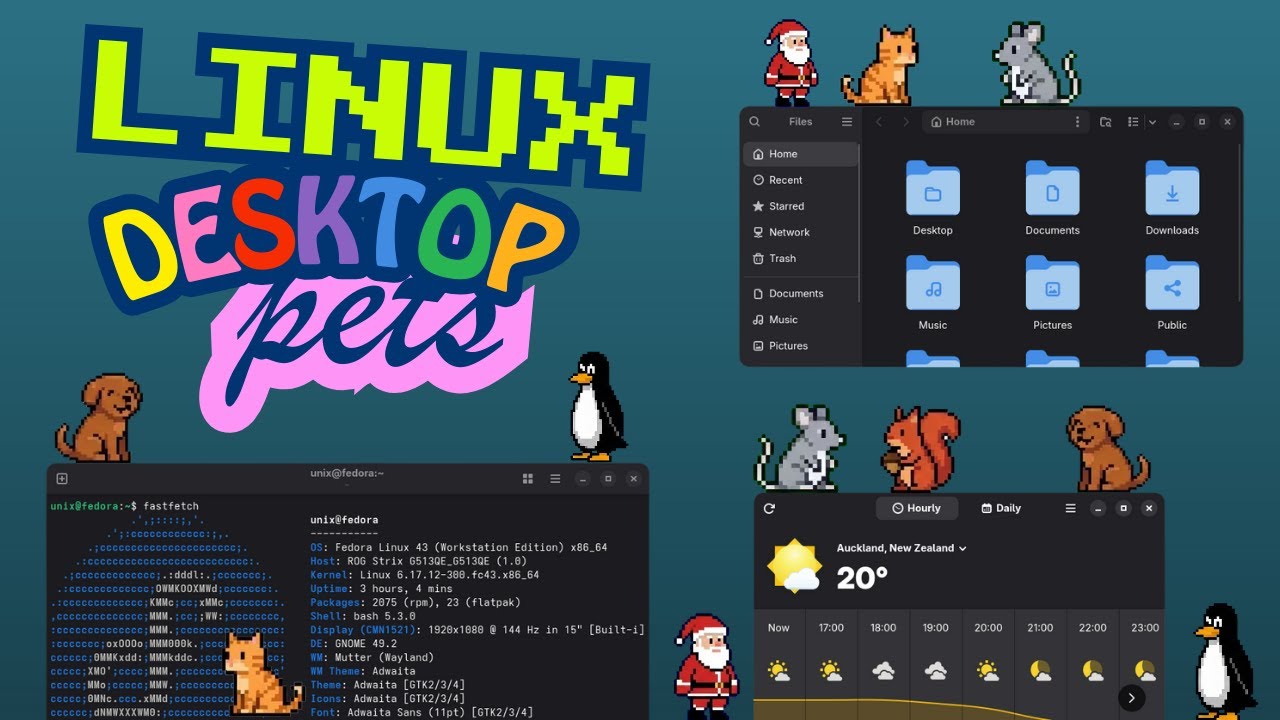Select the Downloads folder icon
Image resolution: width=1280 pixels, height=720 pixels.
(x=1172, y=189)
